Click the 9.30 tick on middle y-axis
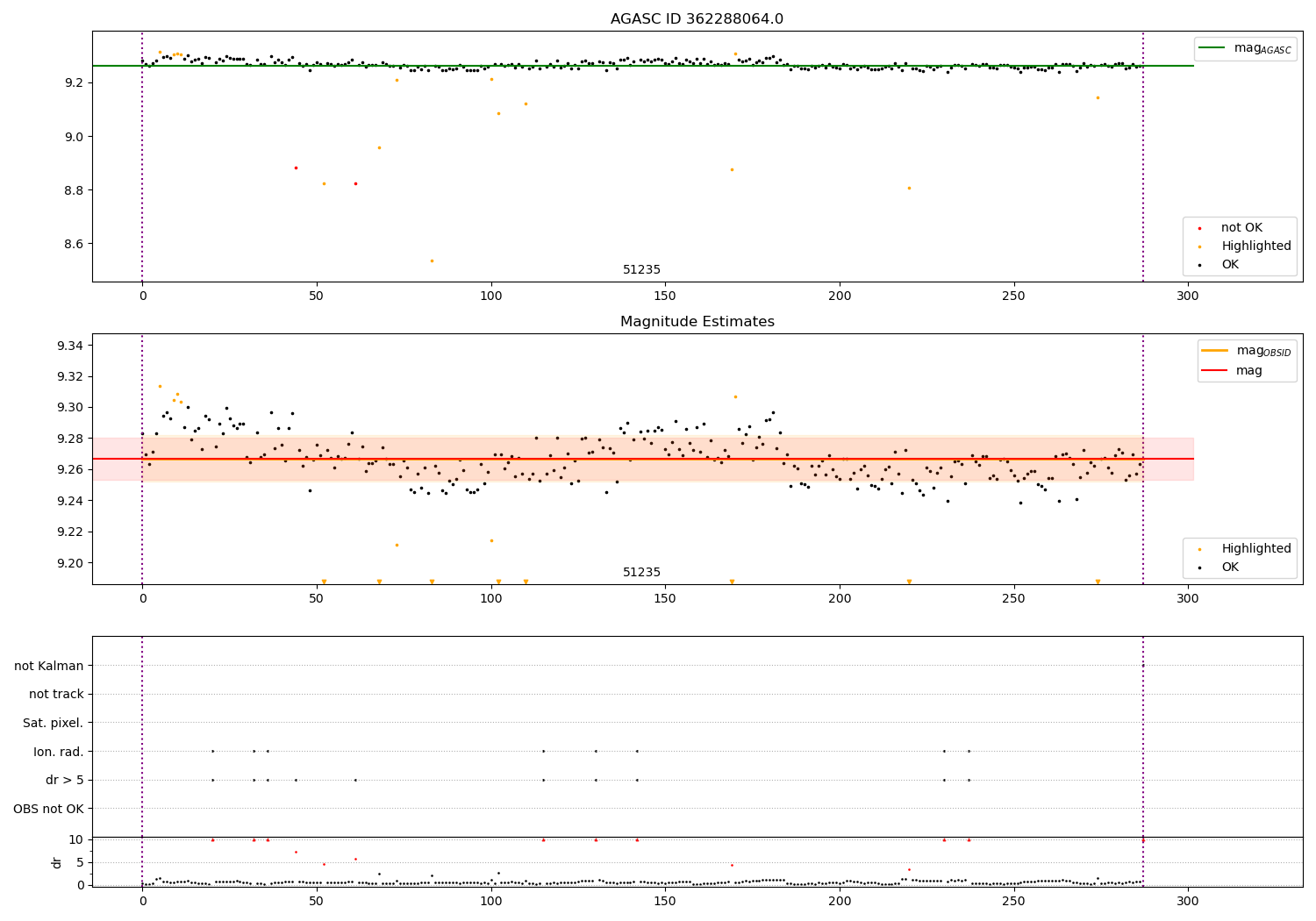Screen dimensions: 1316x921 pos(69,408)
